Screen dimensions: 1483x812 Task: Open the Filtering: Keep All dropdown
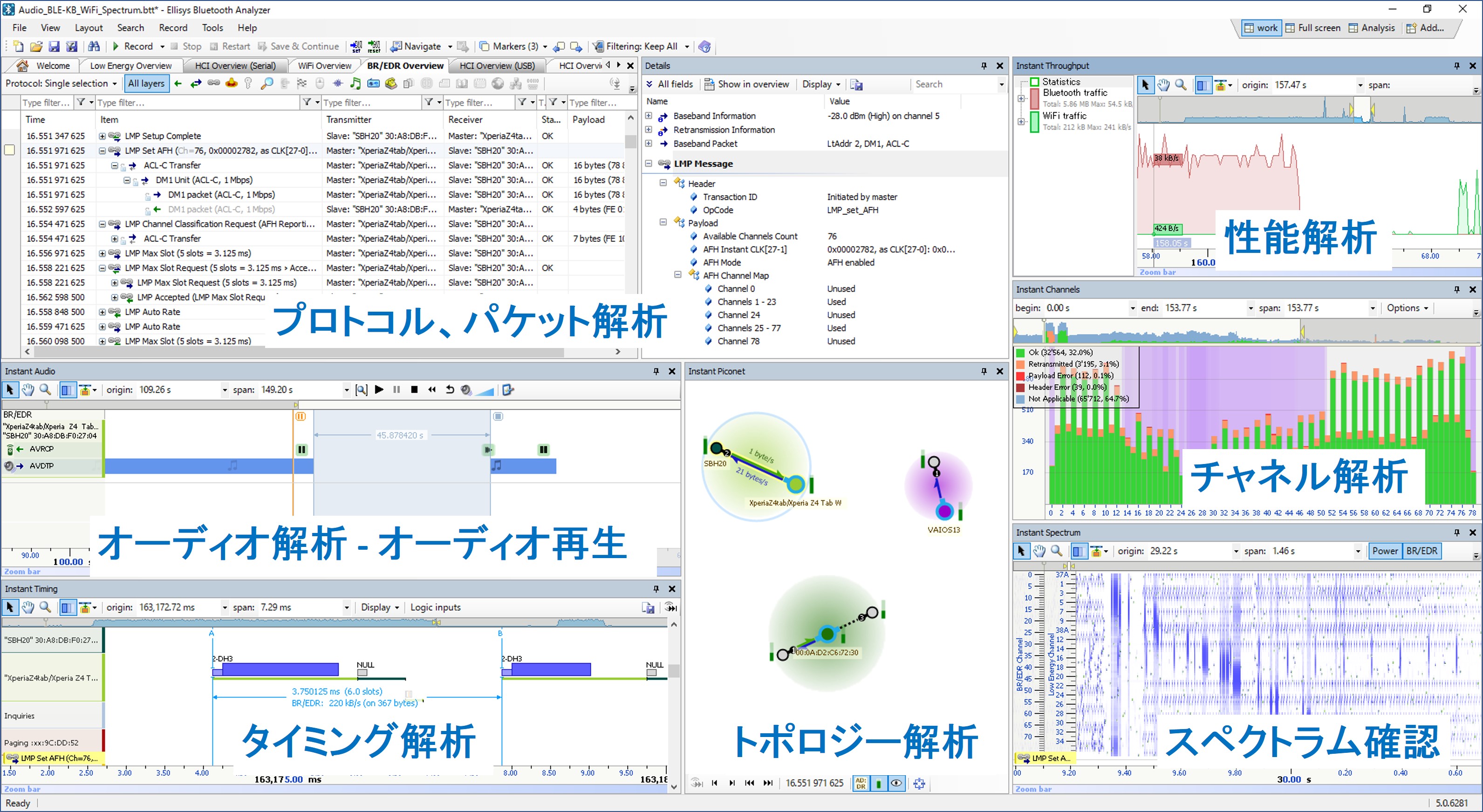click(x=686, y=47)
